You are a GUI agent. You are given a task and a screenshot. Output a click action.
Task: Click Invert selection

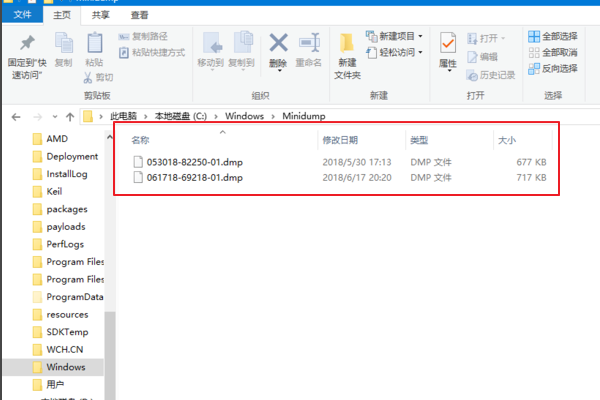pos(553,69)
